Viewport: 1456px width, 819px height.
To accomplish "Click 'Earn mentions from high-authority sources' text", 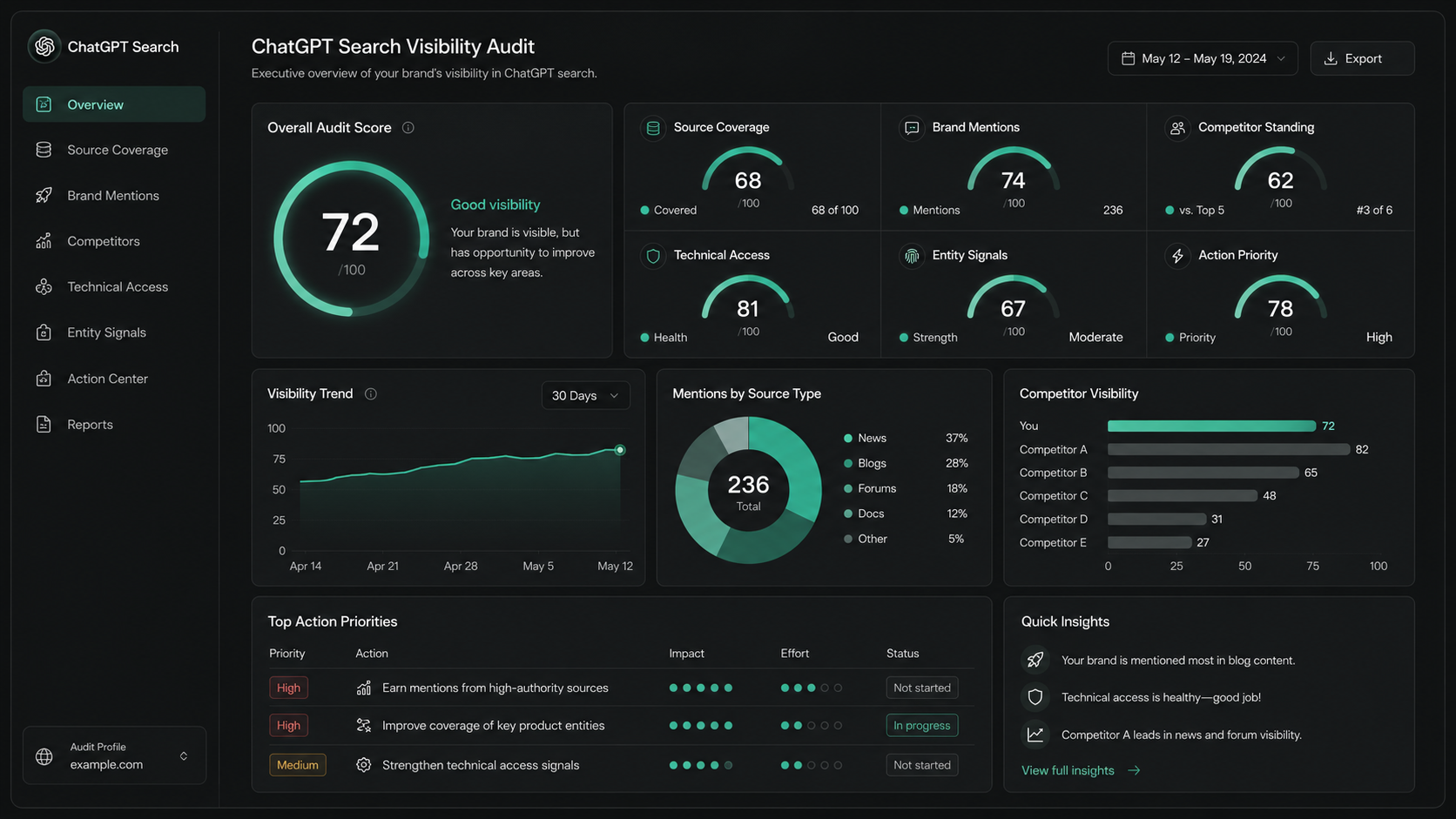I will click(x=495, y=688).
